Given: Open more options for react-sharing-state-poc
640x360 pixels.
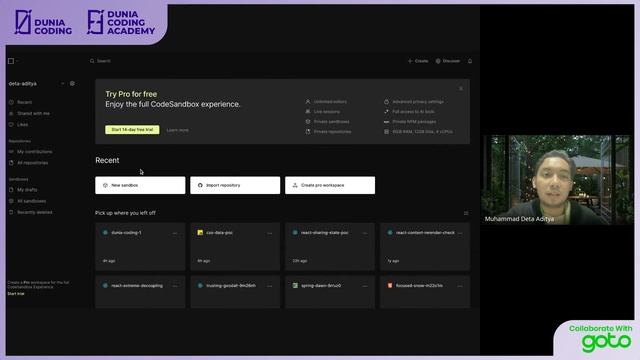Looking at the screenshot, I should pos(365,233).
